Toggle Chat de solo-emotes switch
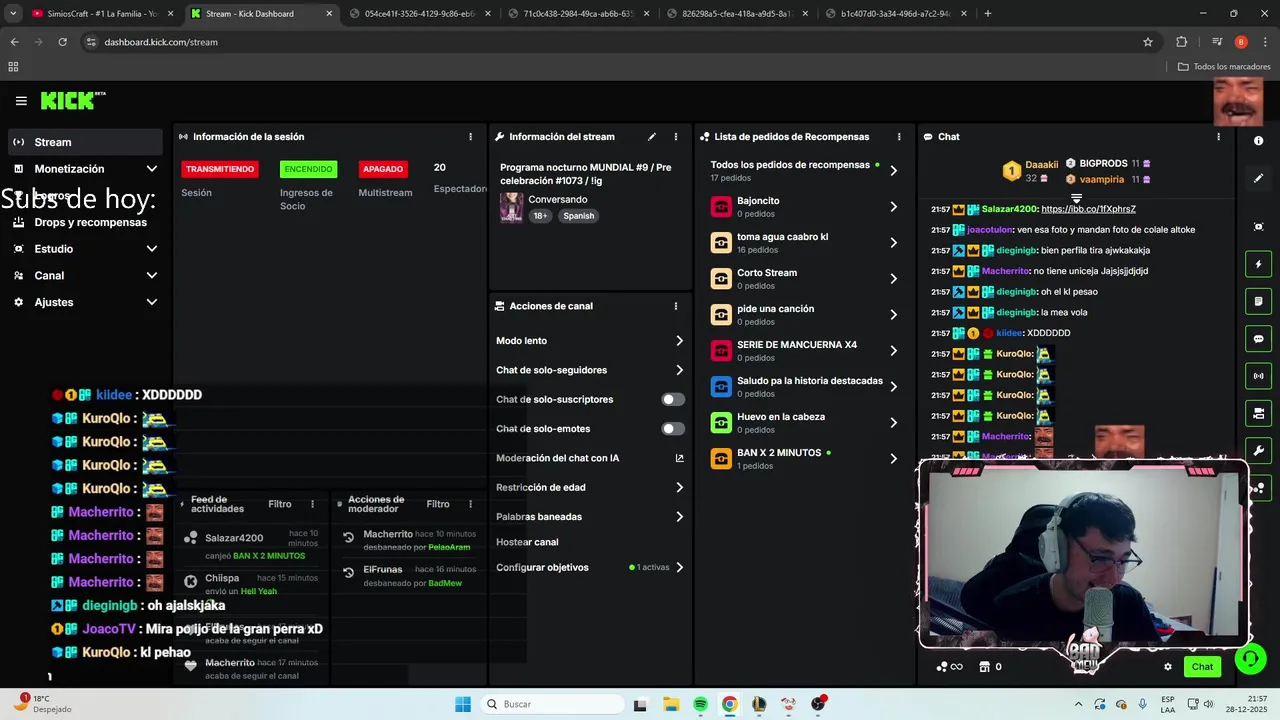The image size is (1280, 720). click(x=673, y=429)
